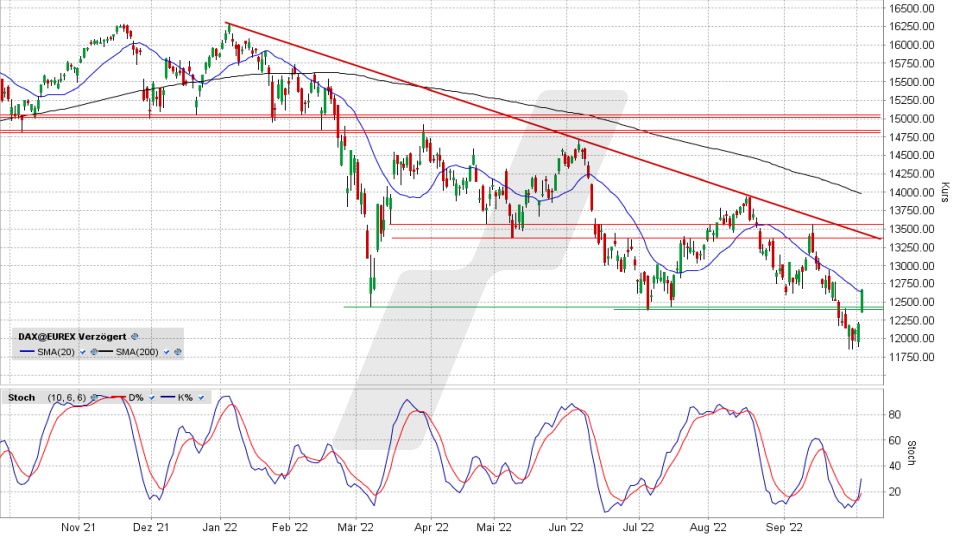Image resolution: width=960 pixels, height=540 pixels.
Task: Click the Mär '22 date label
Action: click(356, 527)
